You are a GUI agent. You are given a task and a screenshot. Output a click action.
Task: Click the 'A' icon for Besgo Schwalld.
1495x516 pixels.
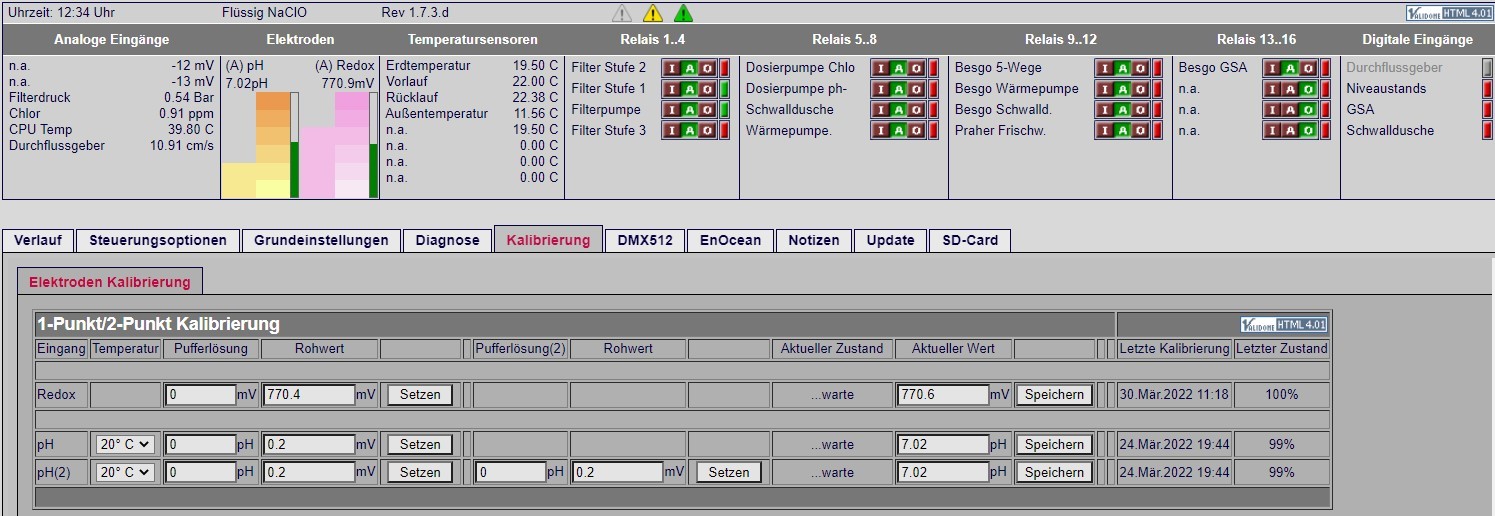pos(1123,110)
